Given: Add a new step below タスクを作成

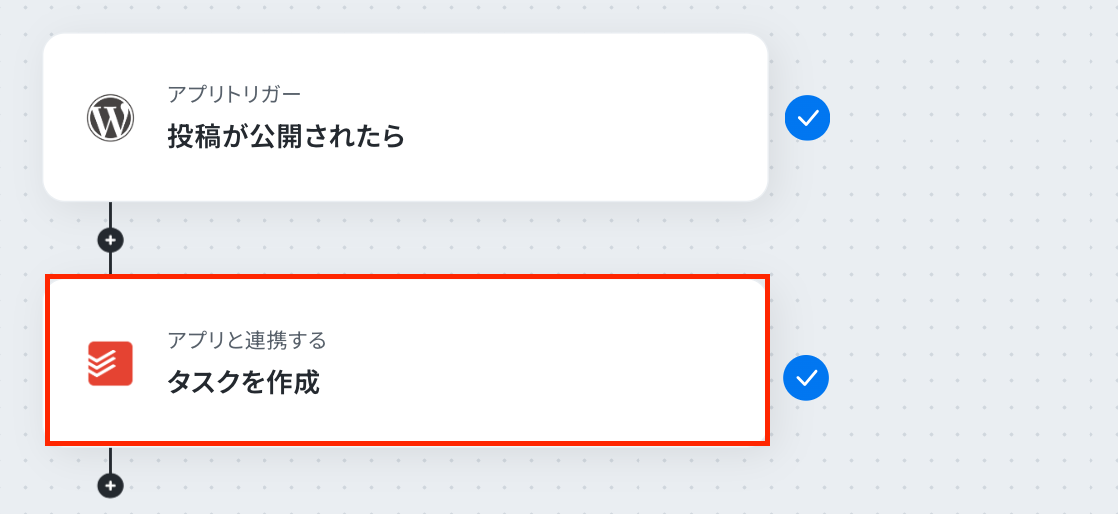Looking at the screenshot, I should coord(110,485).
